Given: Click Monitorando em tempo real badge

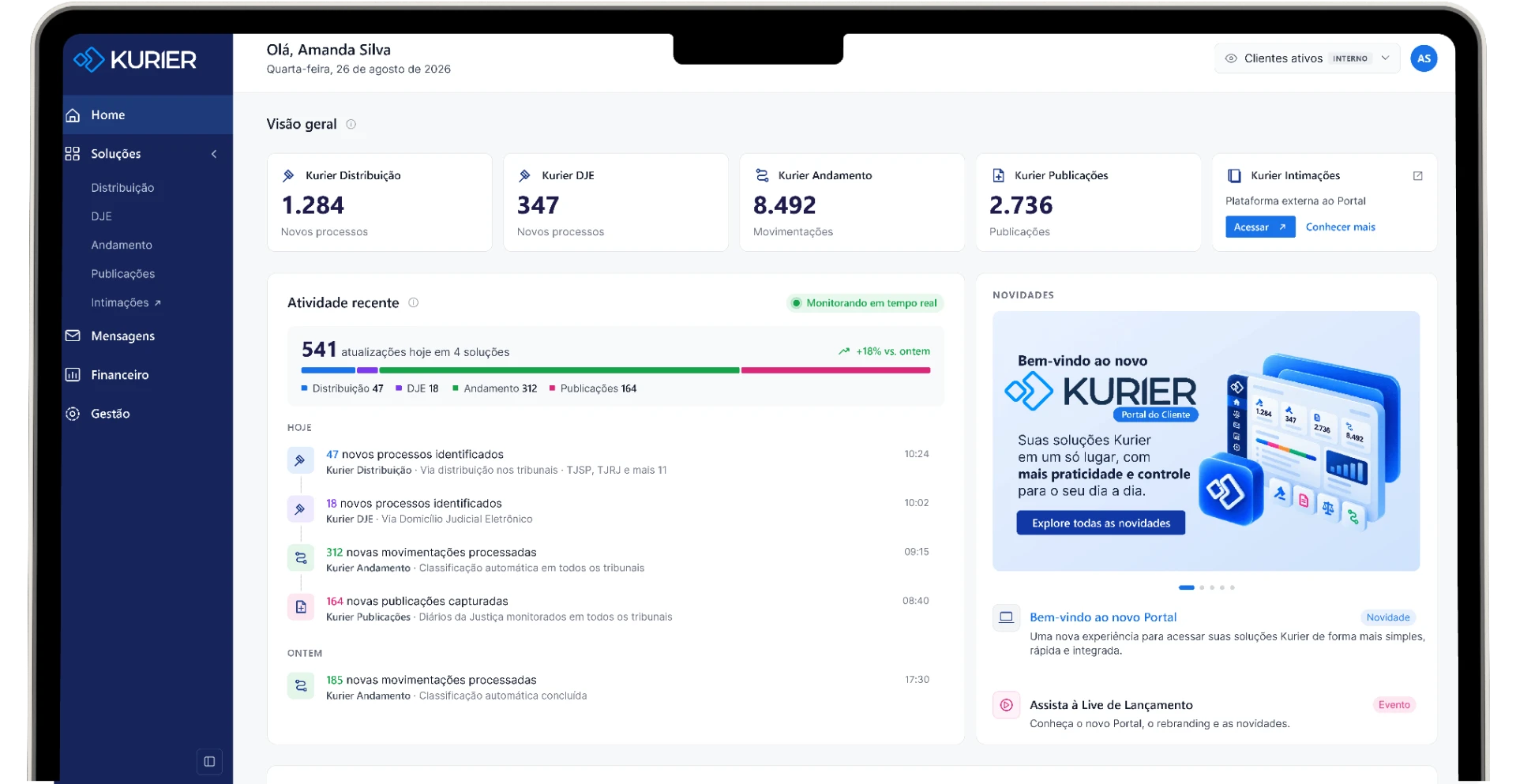Looking at the screenshot, I should (x=865, y=303).
